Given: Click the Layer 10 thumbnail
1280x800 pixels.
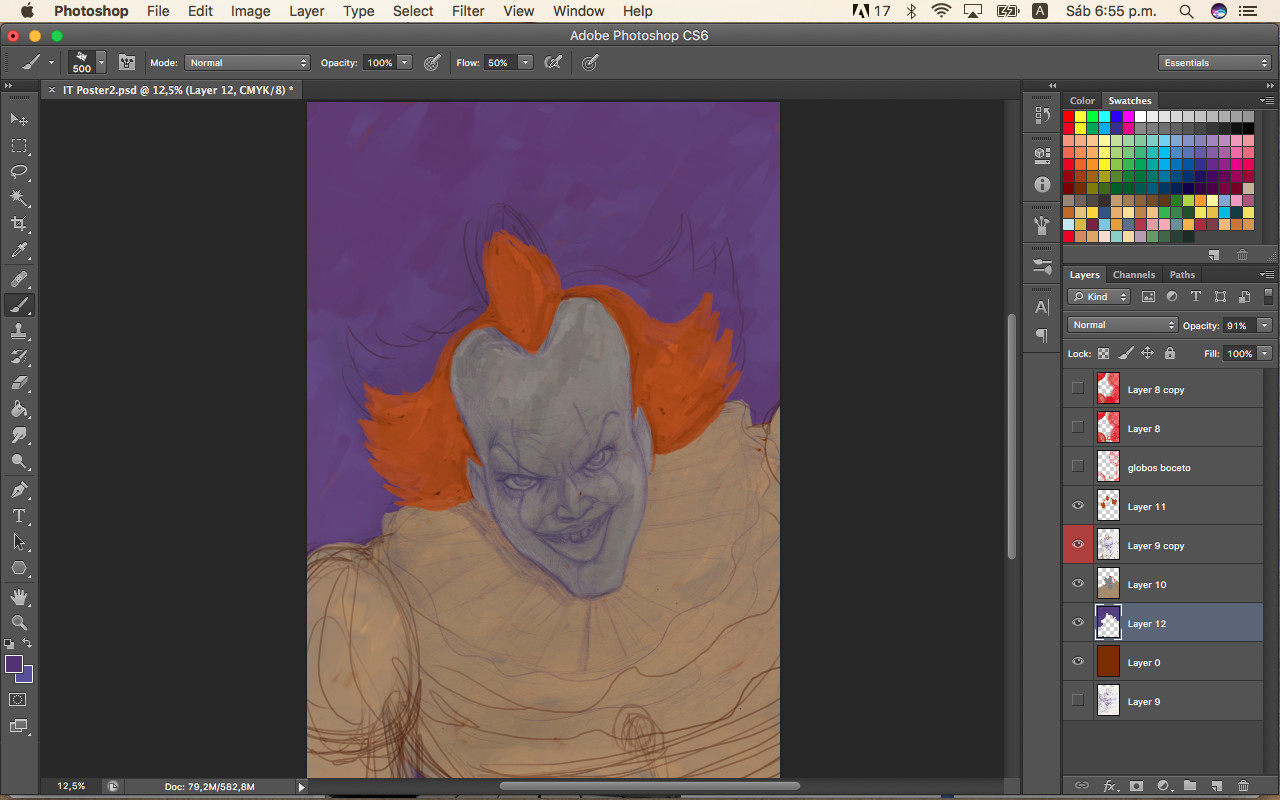Looking at the screenshot, I should [1108, 584].
